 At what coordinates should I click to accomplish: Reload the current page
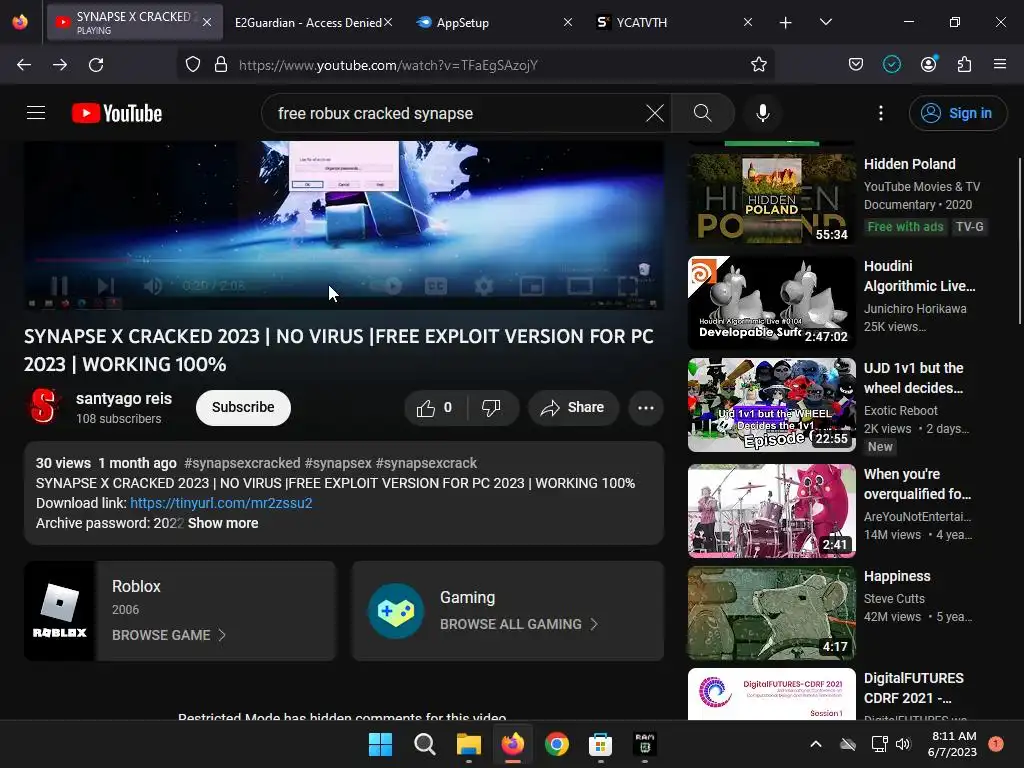96,65
